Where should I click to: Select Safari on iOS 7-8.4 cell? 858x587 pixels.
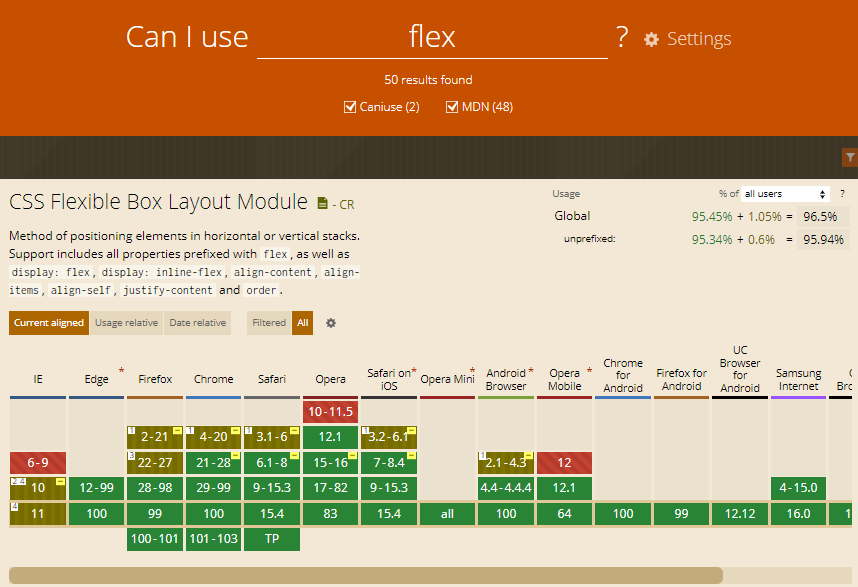(x=389, y=463)
